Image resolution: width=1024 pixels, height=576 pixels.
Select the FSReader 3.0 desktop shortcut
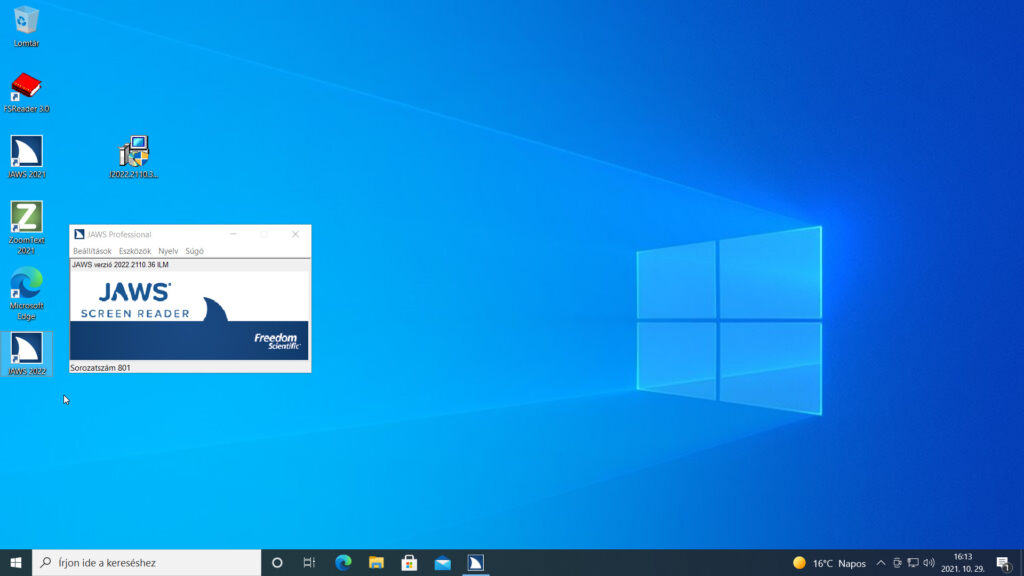[x=26, y=92]
